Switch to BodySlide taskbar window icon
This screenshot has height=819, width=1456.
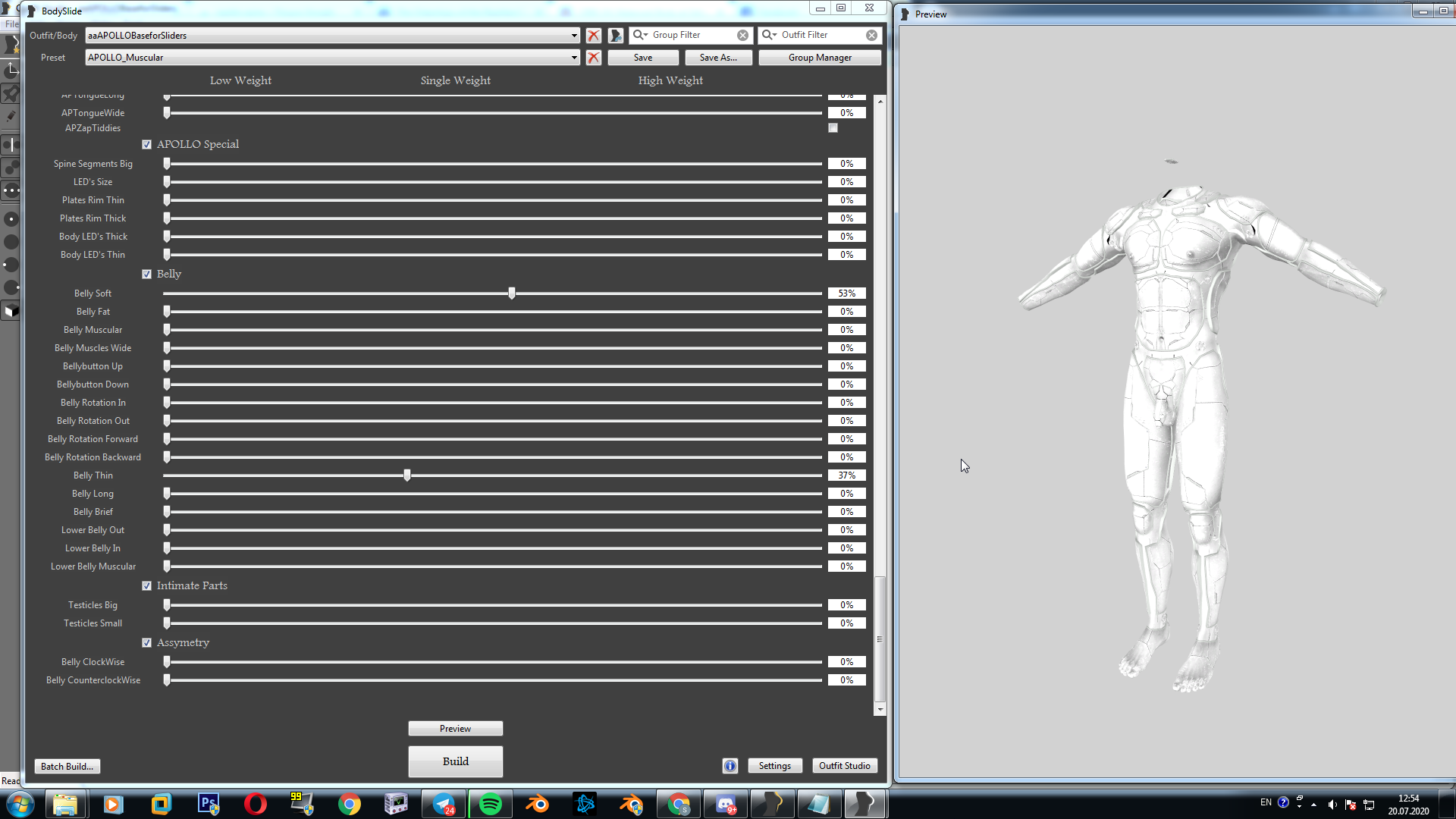865,804
